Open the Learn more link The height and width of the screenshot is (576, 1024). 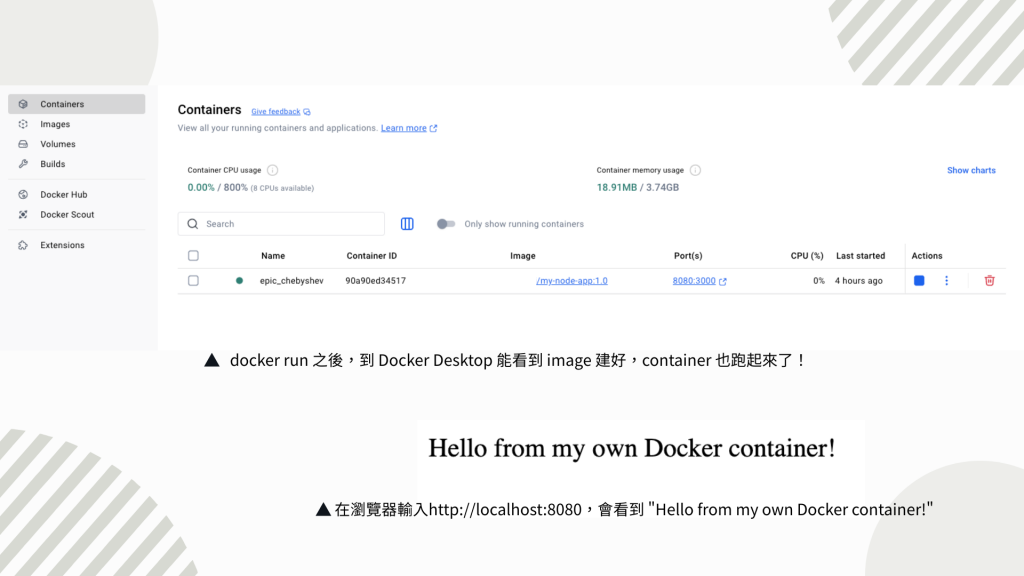[x=404, y=128]
